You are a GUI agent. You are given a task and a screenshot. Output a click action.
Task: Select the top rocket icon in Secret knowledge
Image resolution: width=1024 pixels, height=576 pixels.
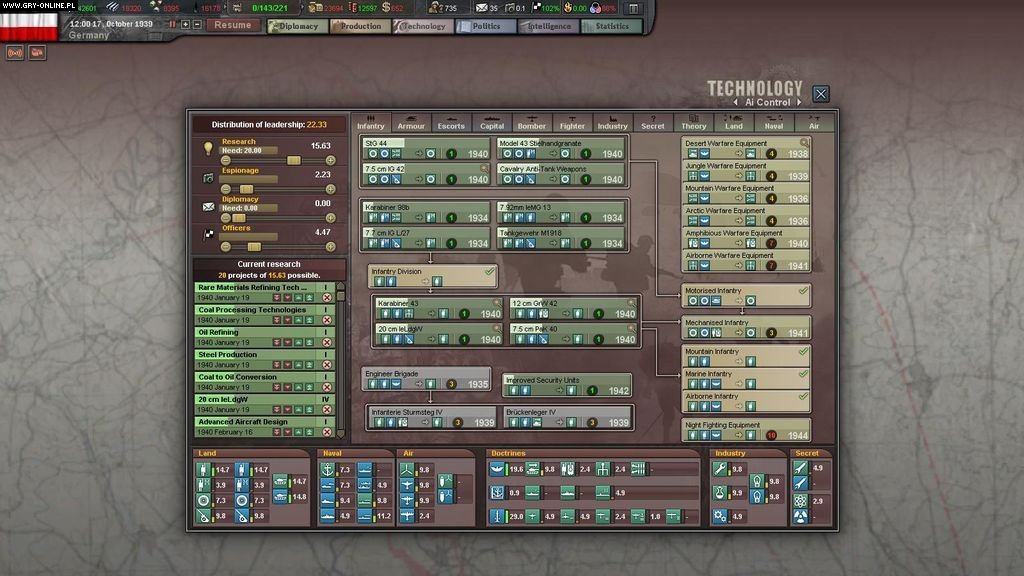(x=800, y=468)
